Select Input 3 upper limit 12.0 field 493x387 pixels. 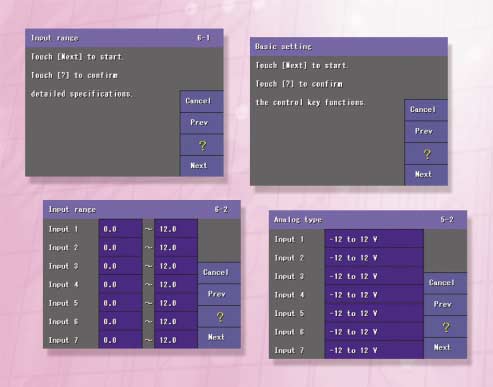click(176, 266)
